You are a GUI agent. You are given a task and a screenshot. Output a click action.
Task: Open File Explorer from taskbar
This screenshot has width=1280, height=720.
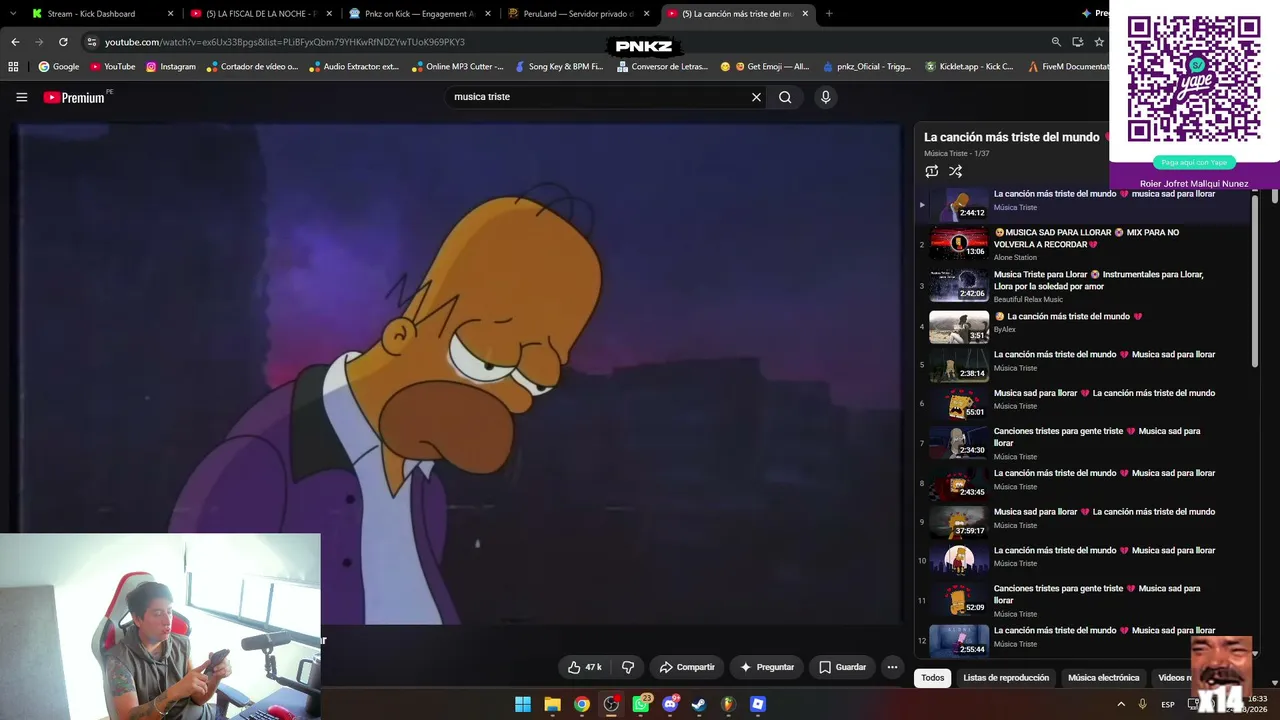pyautogui.click(x=552, y=704)
